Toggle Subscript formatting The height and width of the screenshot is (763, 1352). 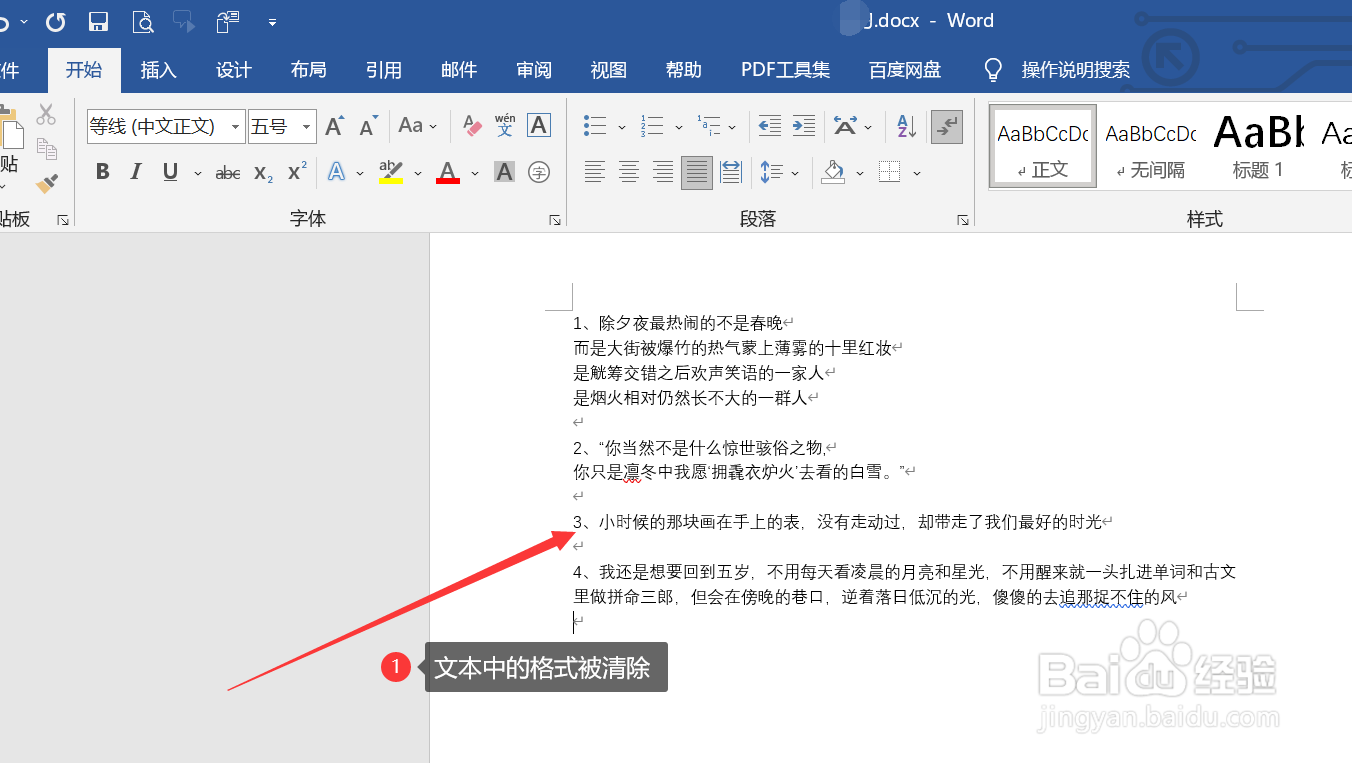tap(263, 173)
